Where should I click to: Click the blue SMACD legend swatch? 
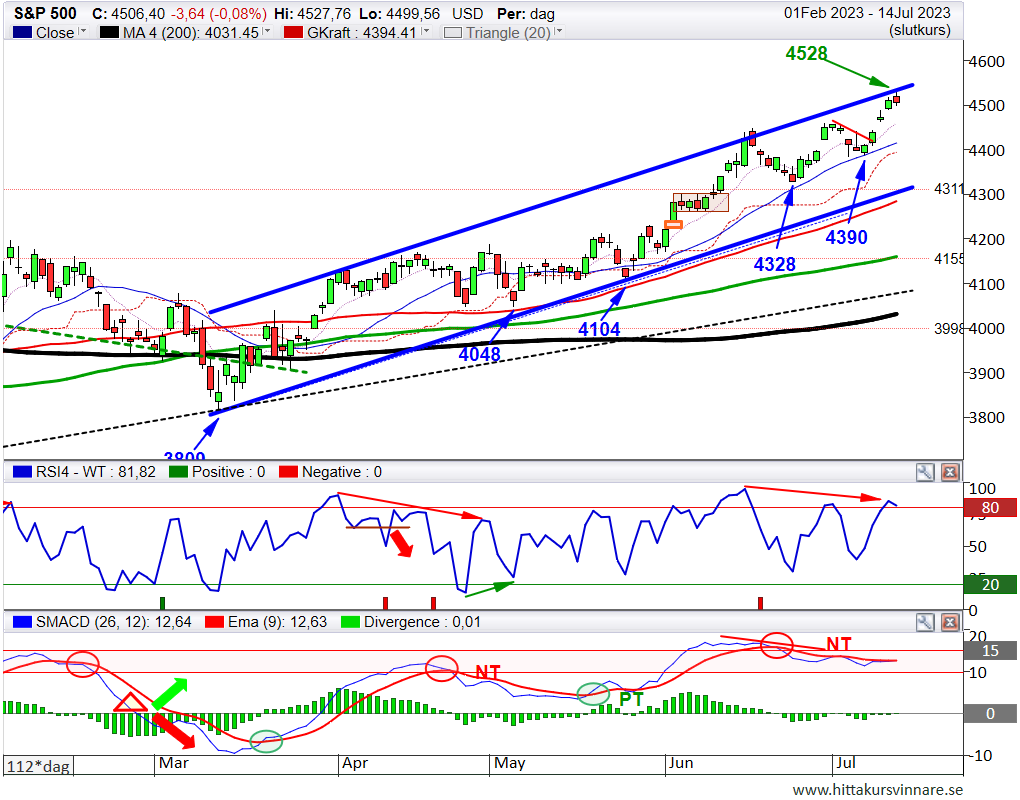(x=22, y=622)
